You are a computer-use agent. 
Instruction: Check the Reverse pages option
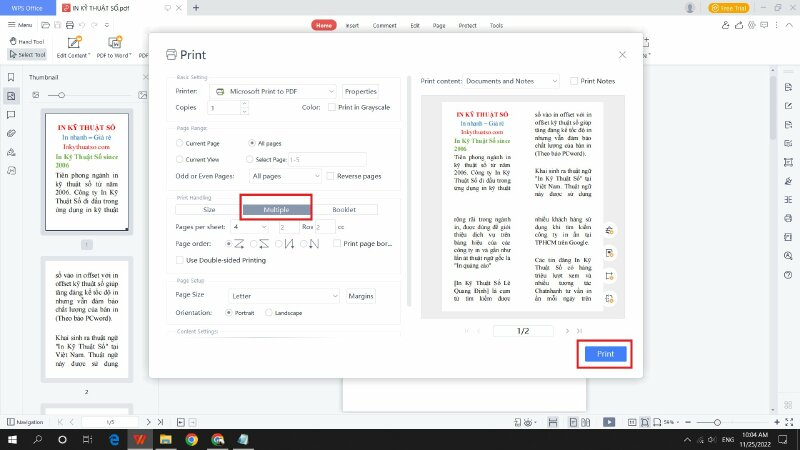click(330, 176)
